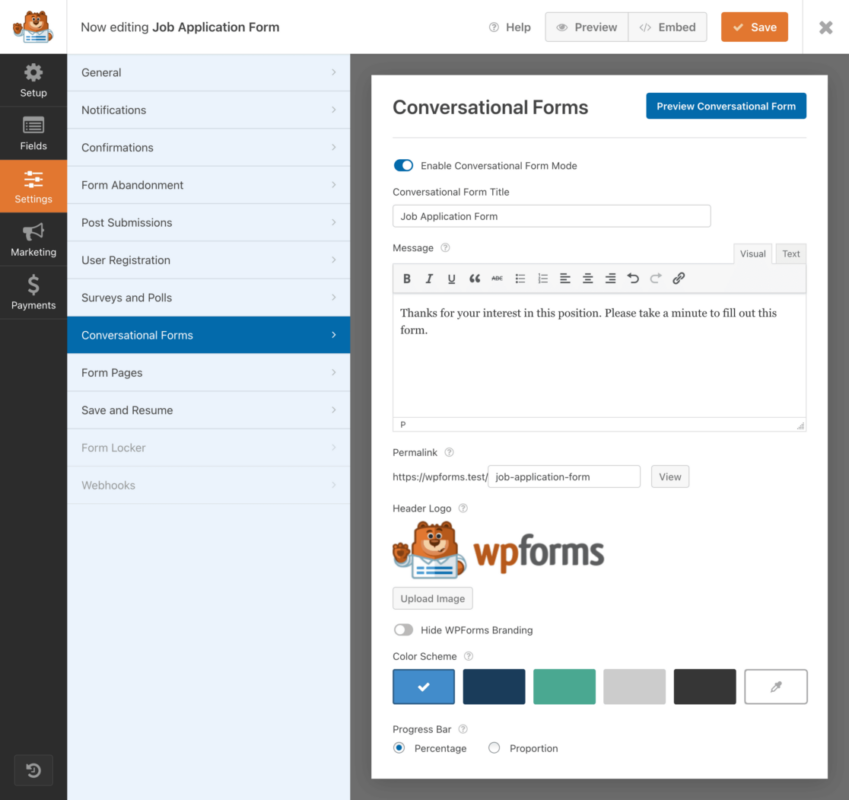Switch to the Text editor tab
Image resolution: width=849 pixels, height=800 pixels.
(x=790, y=254)
